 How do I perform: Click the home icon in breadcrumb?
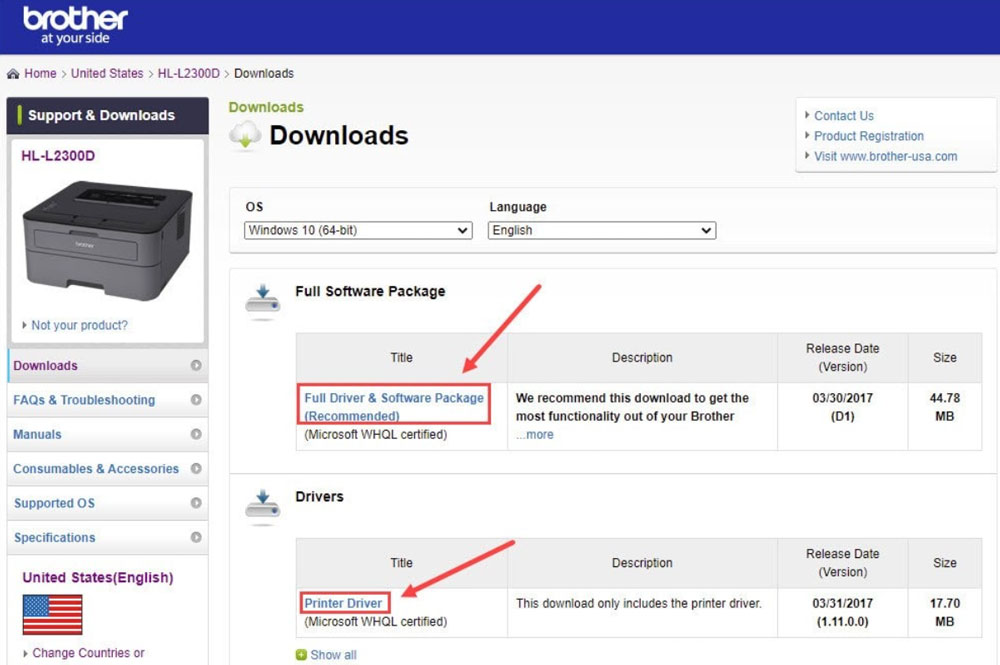[13, 74]
